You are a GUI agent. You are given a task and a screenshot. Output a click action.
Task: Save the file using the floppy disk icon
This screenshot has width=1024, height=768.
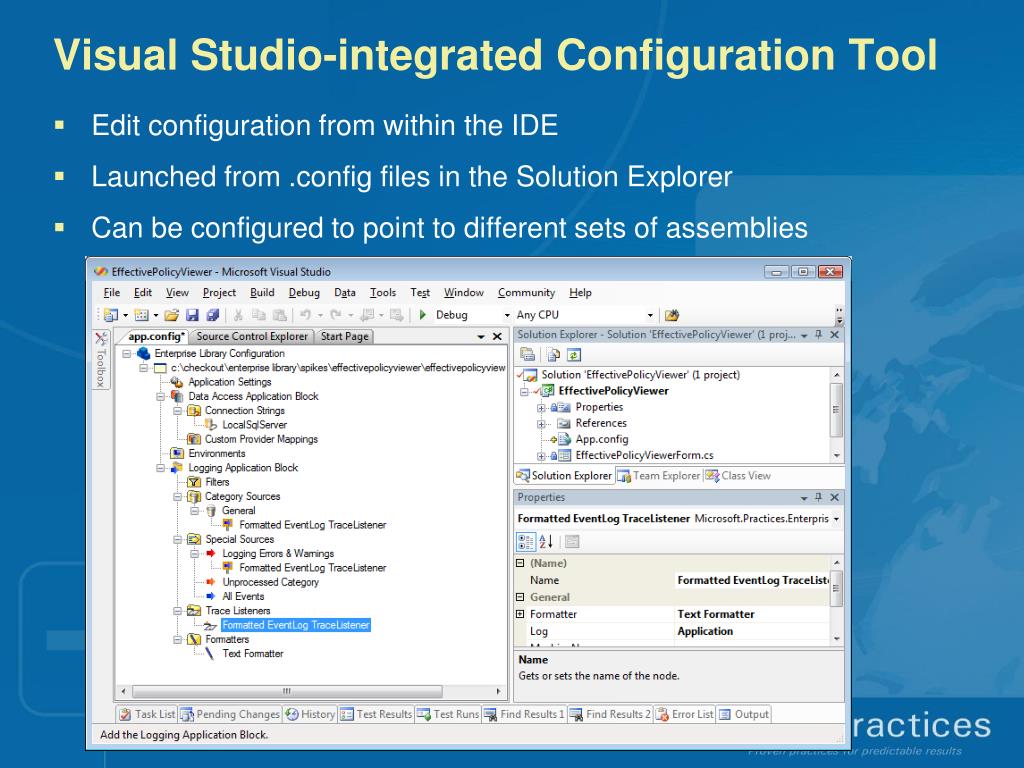(192, 315)
